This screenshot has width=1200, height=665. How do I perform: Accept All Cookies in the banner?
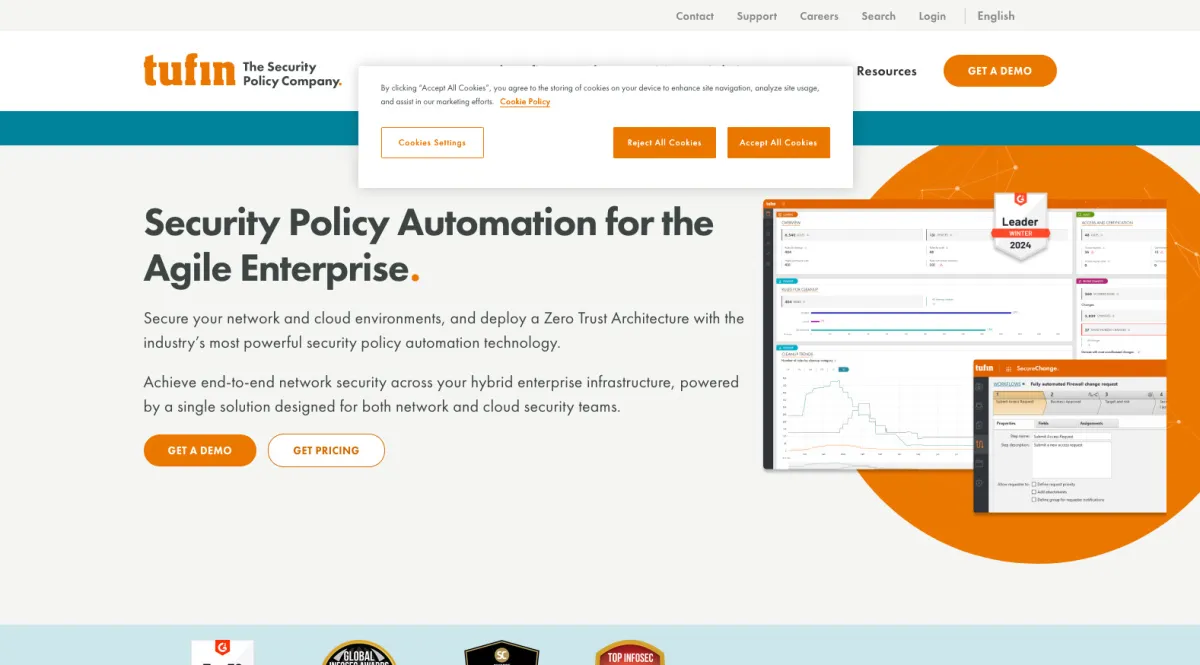(x=778, y=142)
